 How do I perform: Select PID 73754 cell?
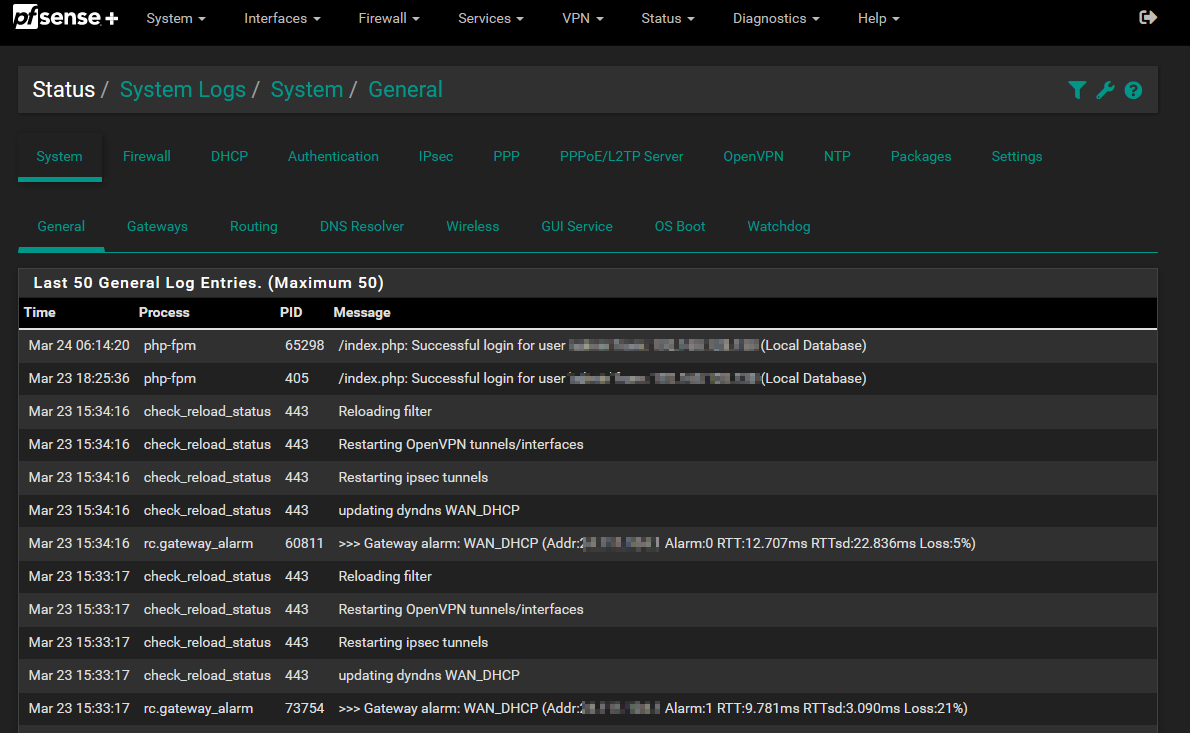(x=304, y=709)
